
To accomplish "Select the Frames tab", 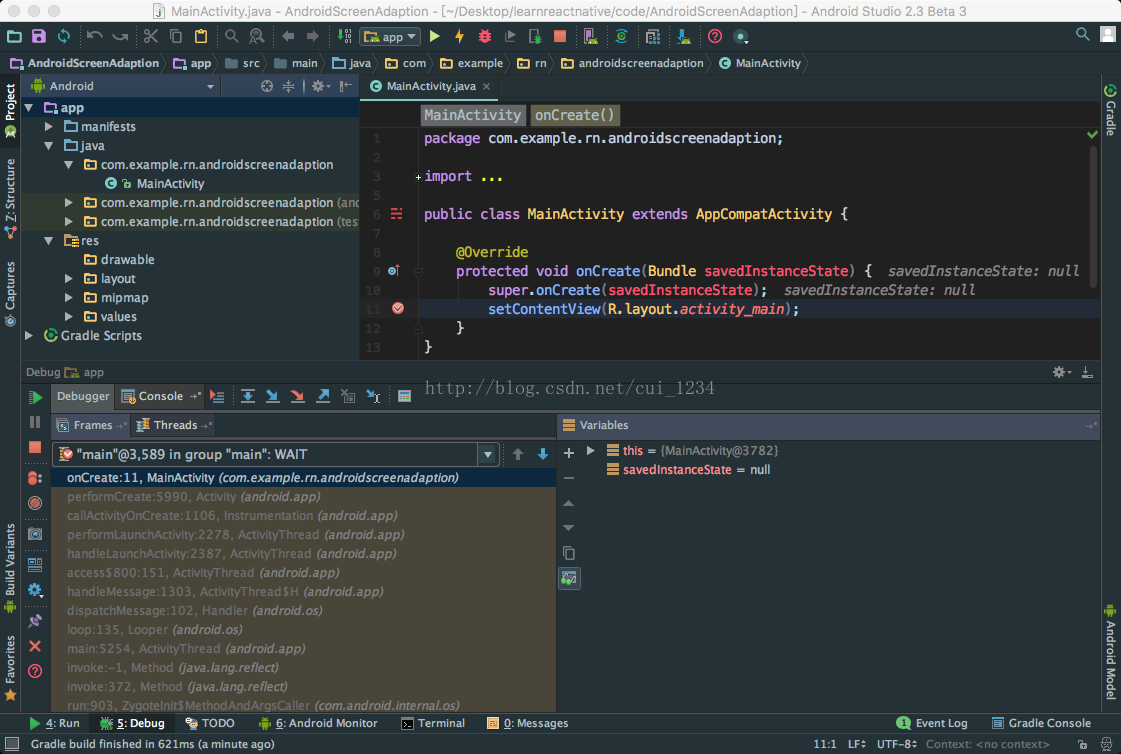I will [x=92, y=425].
